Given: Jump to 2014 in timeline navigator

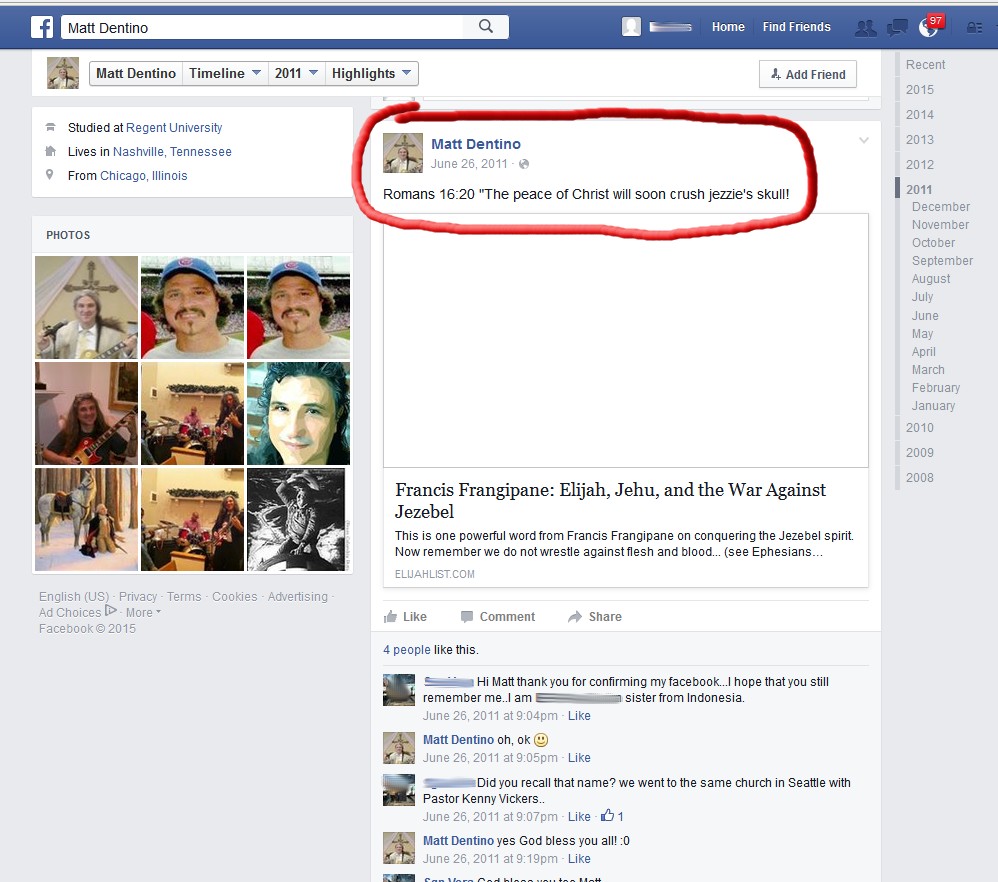Looking at the screenshot, I should point(920,115).
